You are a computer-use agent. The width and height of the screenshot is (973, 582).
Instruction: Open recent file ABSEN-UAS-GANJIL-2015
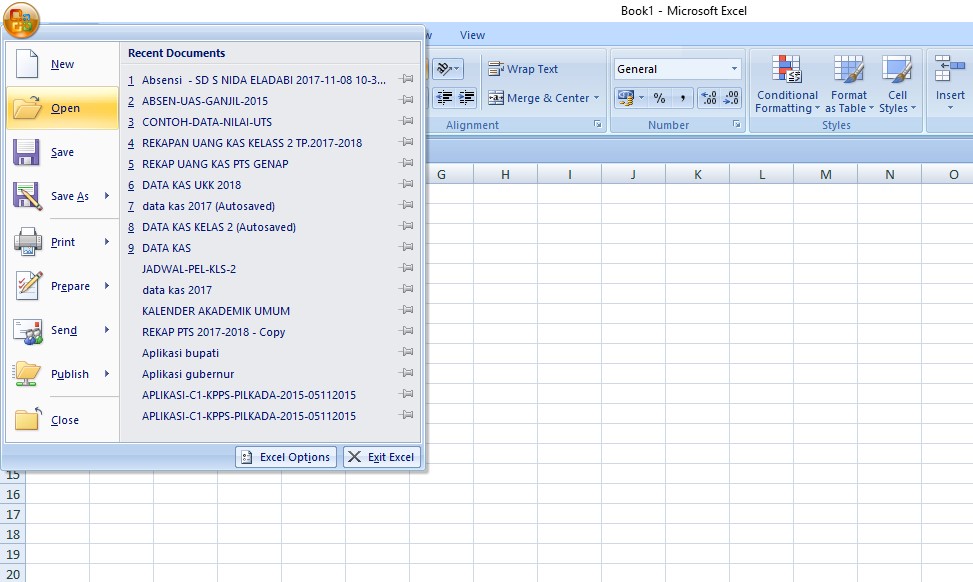tap(205, 101)
